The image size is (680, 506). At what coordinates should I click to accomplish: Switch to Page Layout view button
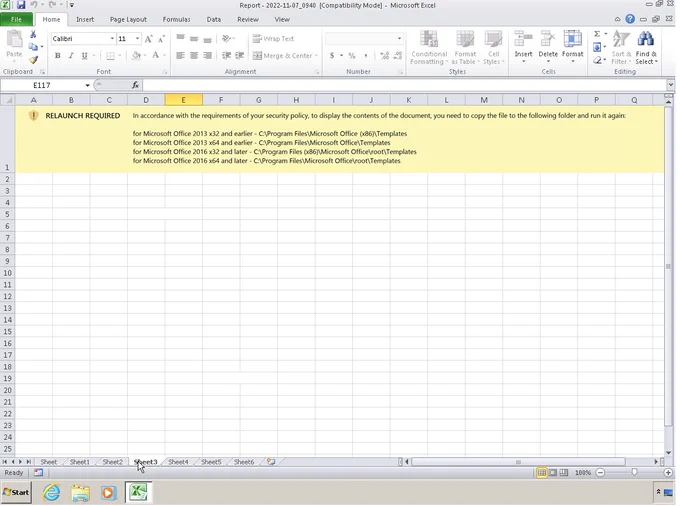[x=553, y=473]
